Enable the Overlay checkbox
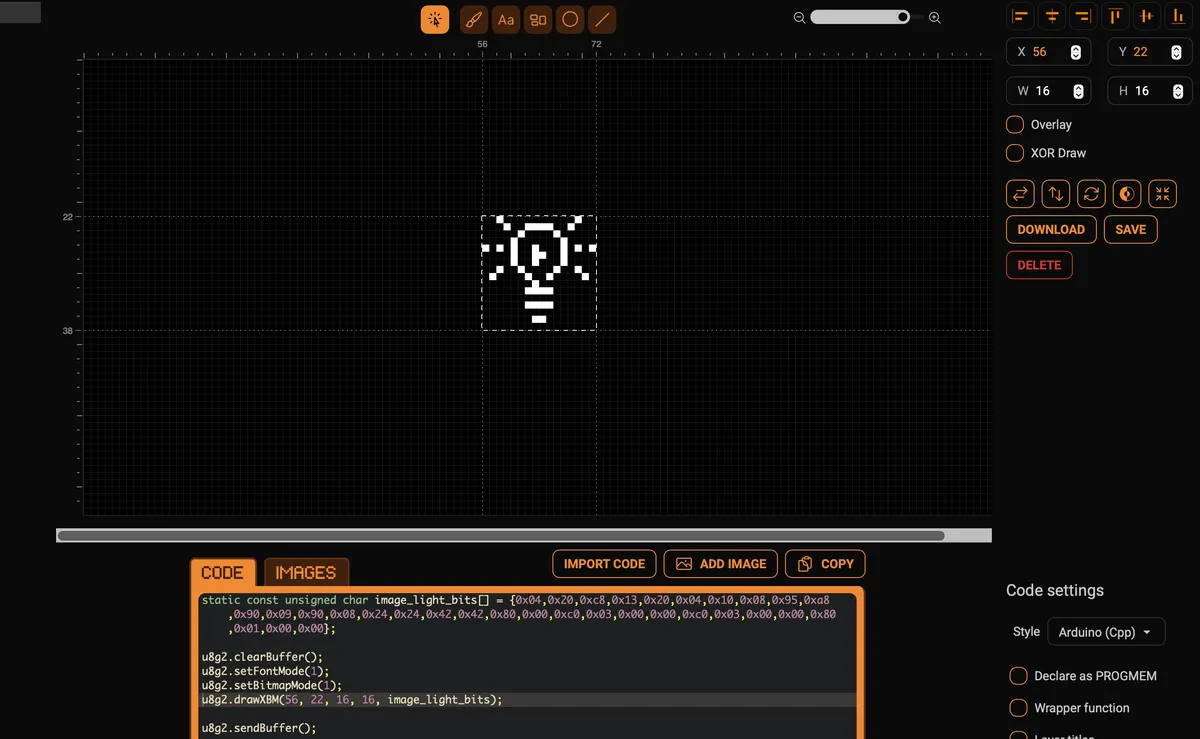The image size is (1200, 739). coord(1015,125)
